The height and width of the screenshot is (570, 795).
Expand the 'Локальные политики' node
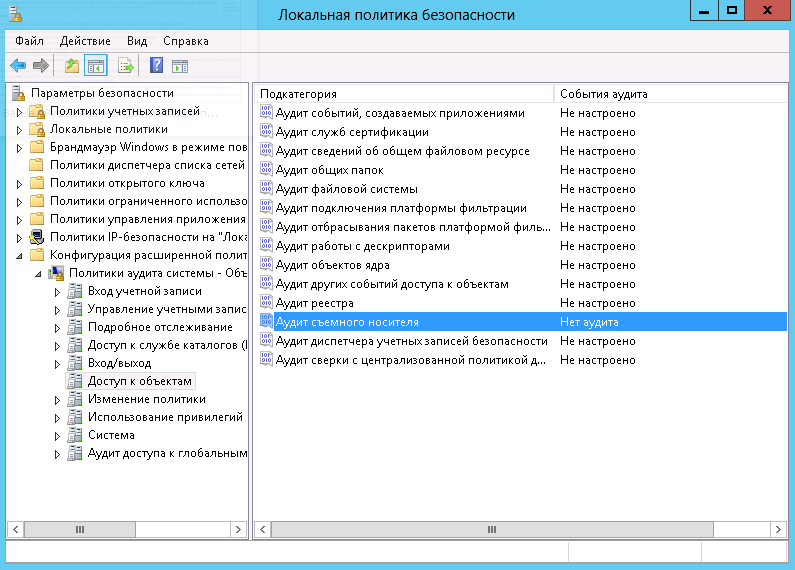point(19,130)
